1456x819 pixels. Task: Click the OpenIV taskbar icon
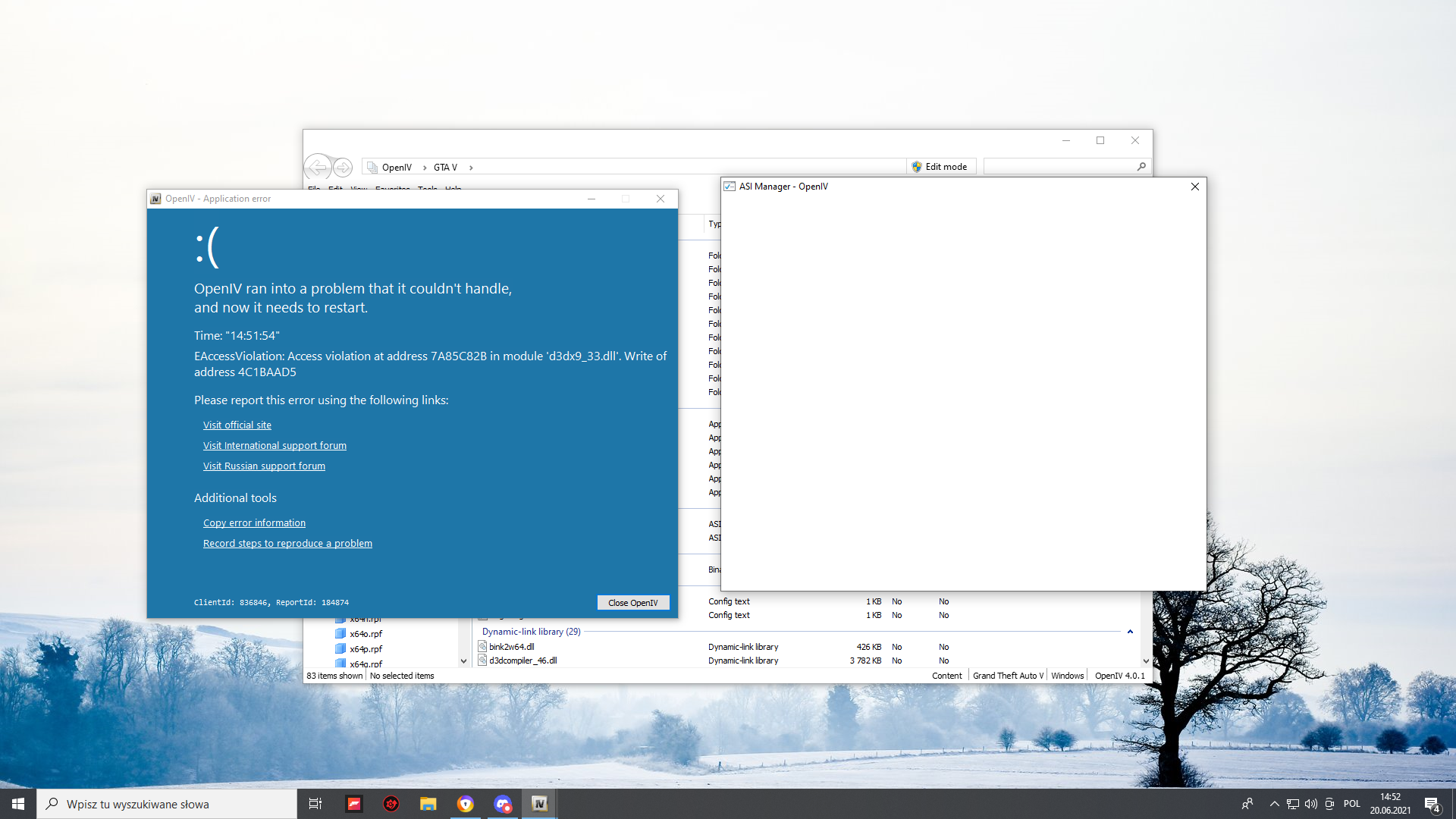point(539,804)
